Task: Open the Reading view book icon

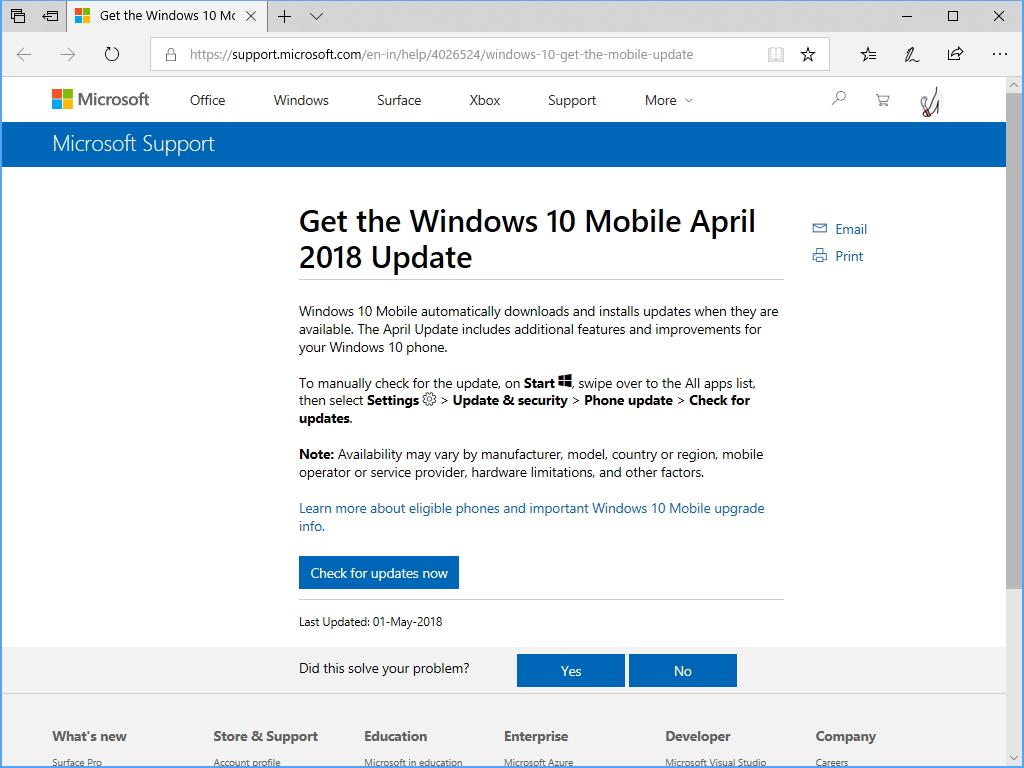Action: (776, 54)
